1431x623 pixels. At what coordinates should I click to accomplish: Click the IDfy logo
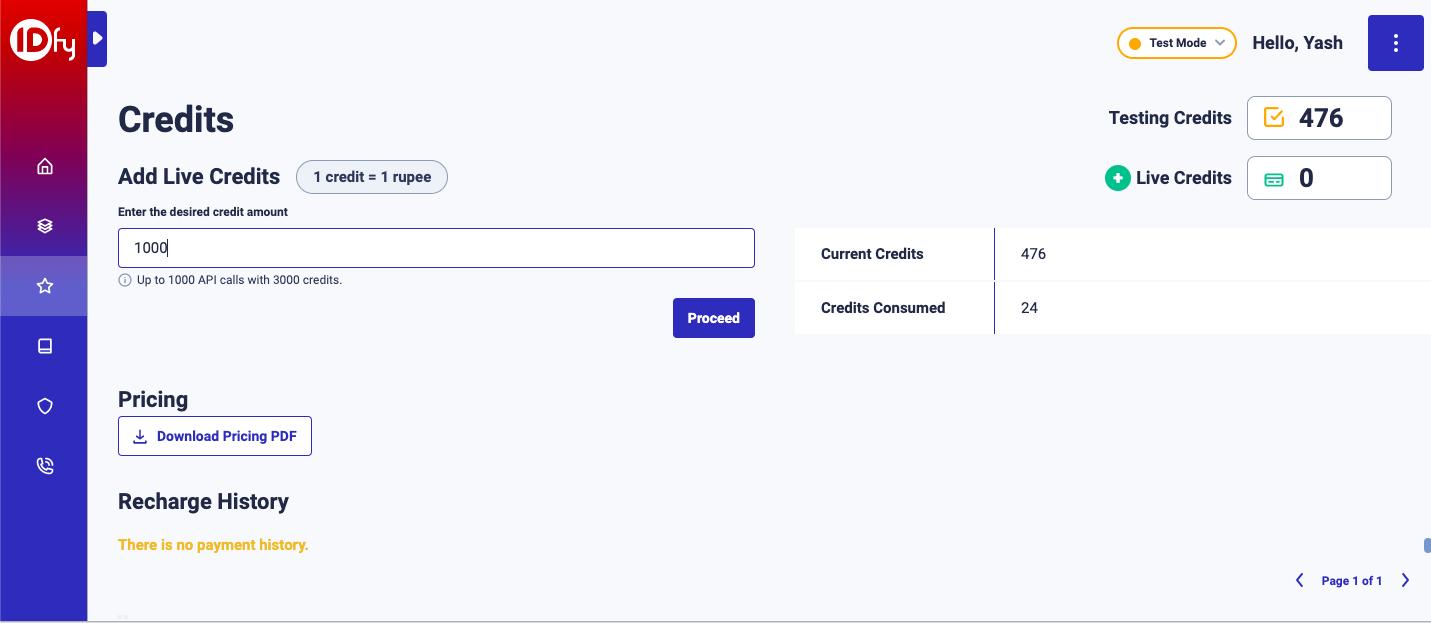43,41
